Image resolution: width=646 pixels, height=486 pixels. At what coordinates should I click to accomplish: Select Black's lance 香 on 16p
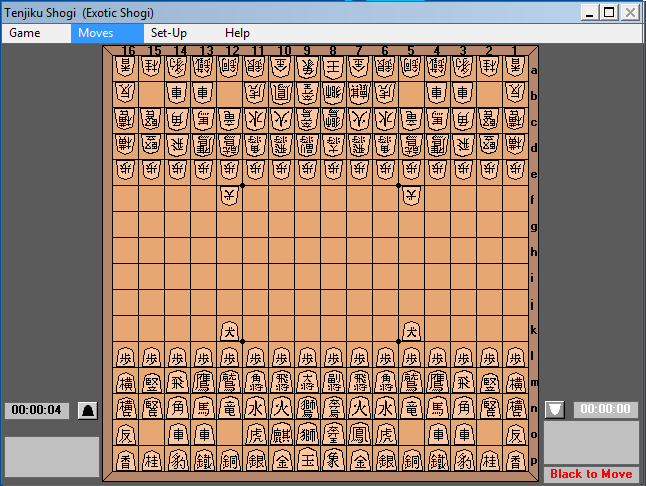point(125,460)
